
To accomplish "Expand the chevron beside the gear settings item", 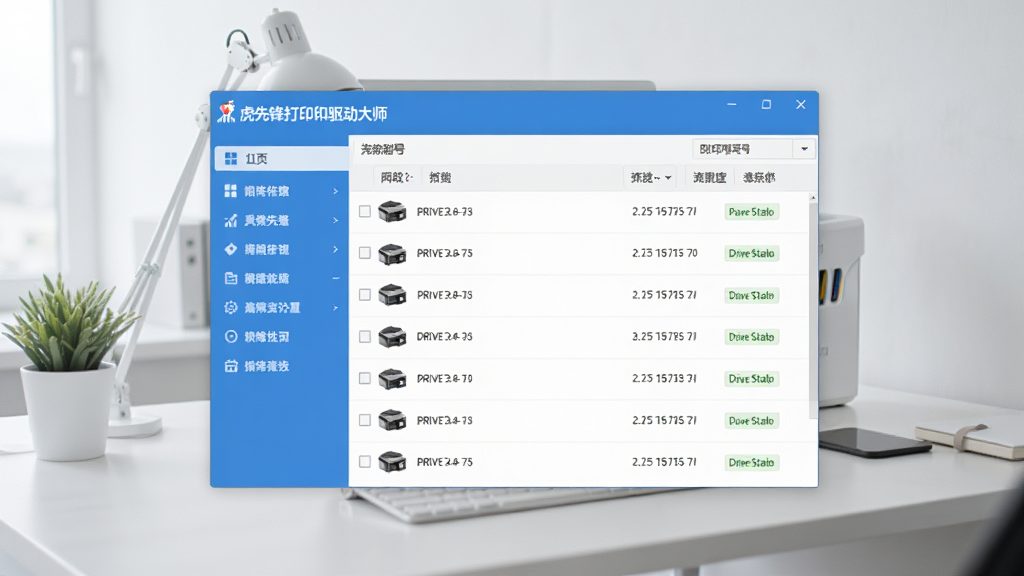I will [x=336, y=308].
